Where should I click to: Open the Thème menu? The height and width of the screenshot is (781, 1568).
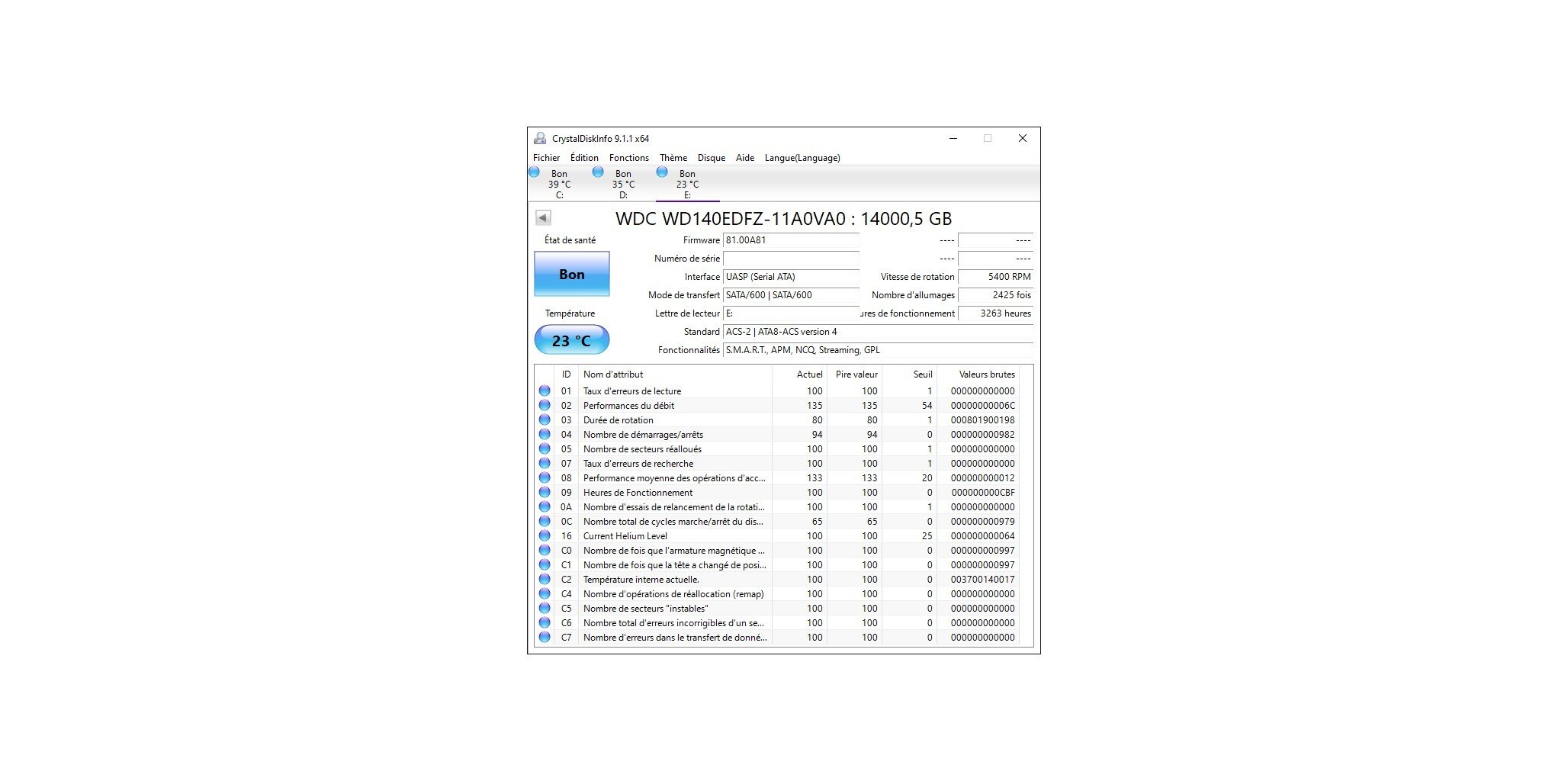click(x=673, y=158)
